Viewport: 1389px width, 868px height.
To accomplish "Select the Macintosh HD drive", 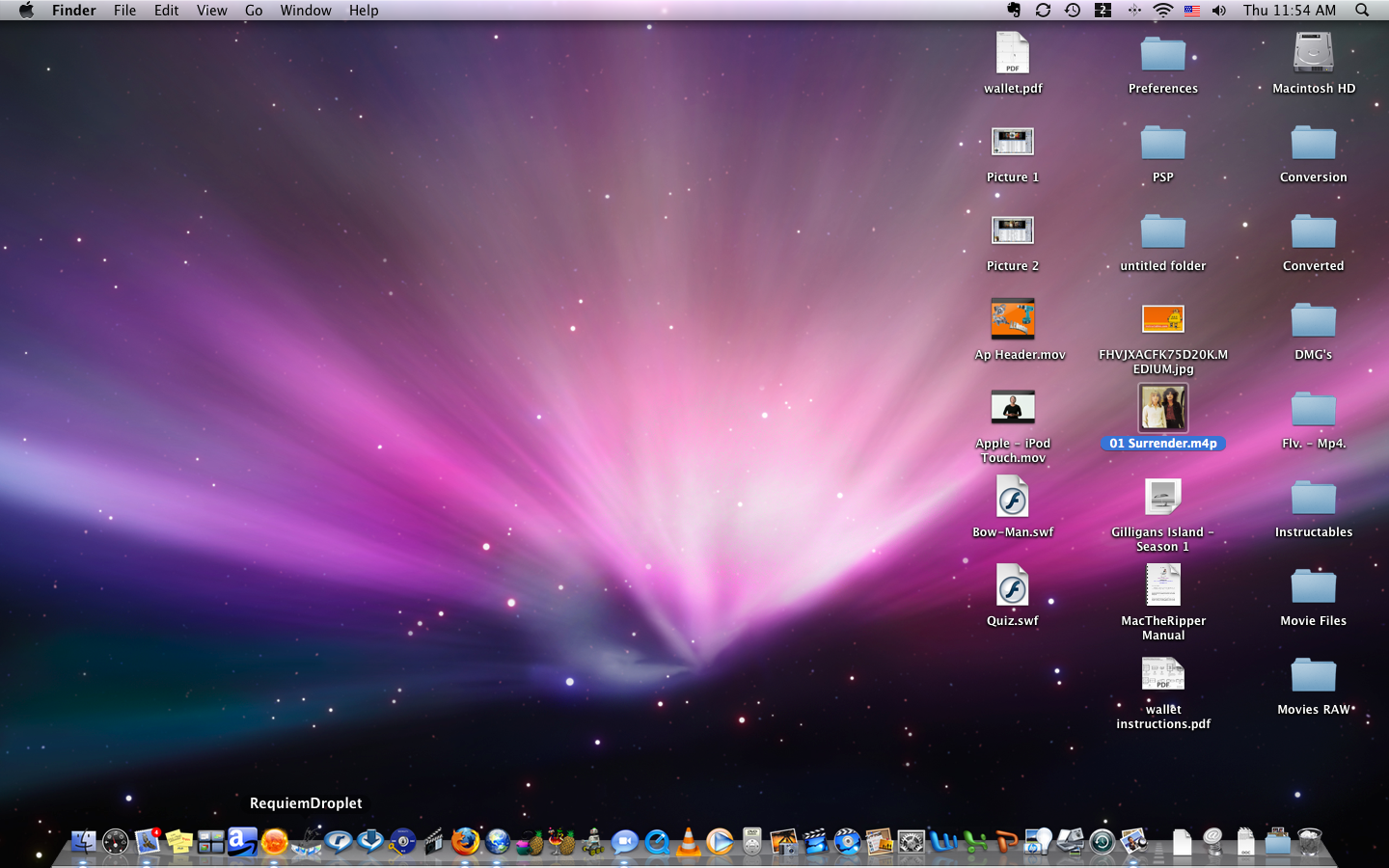I will 1314,53.
